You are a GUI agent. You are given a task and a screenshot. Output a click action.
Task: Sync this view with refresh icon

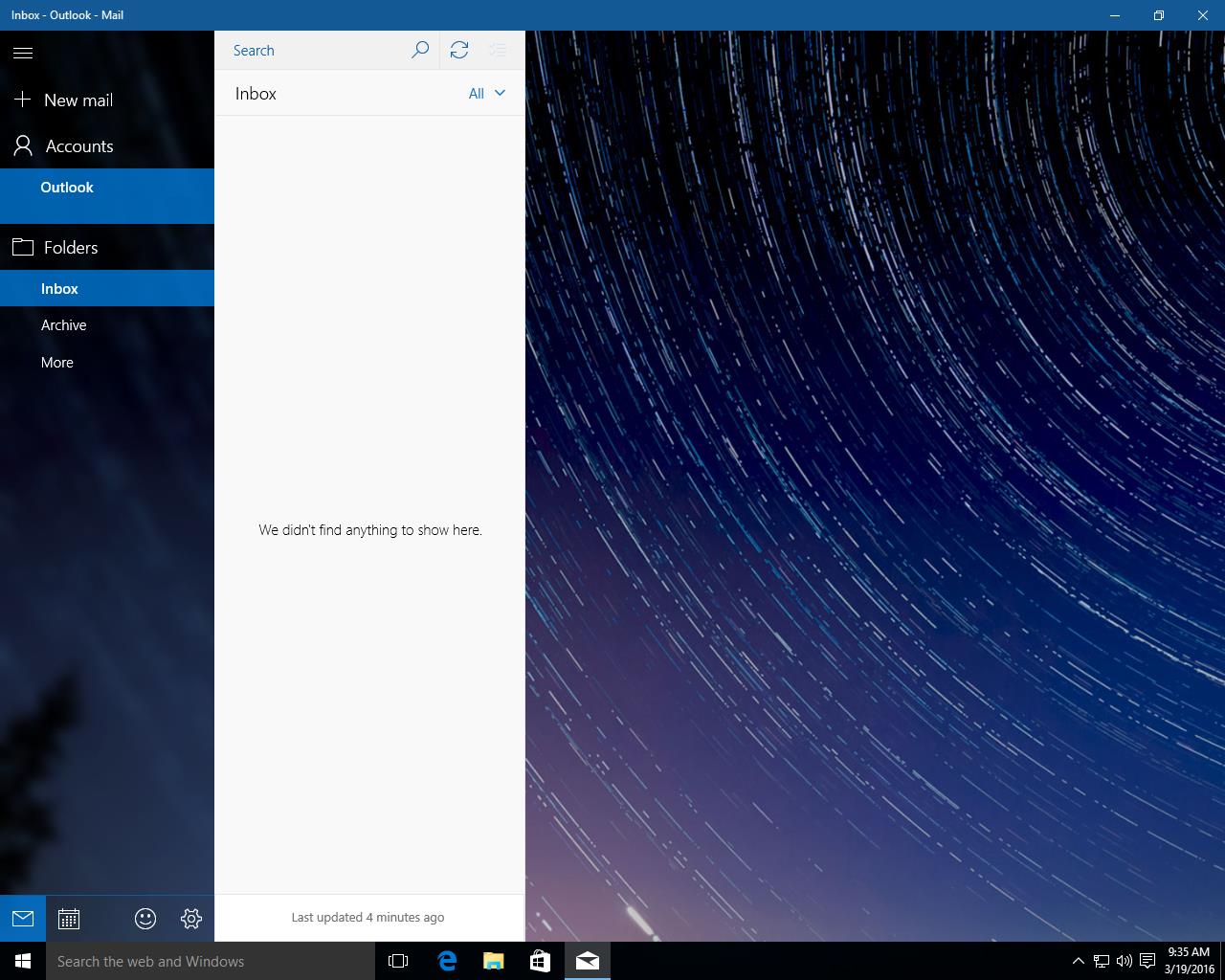[459, 50]
